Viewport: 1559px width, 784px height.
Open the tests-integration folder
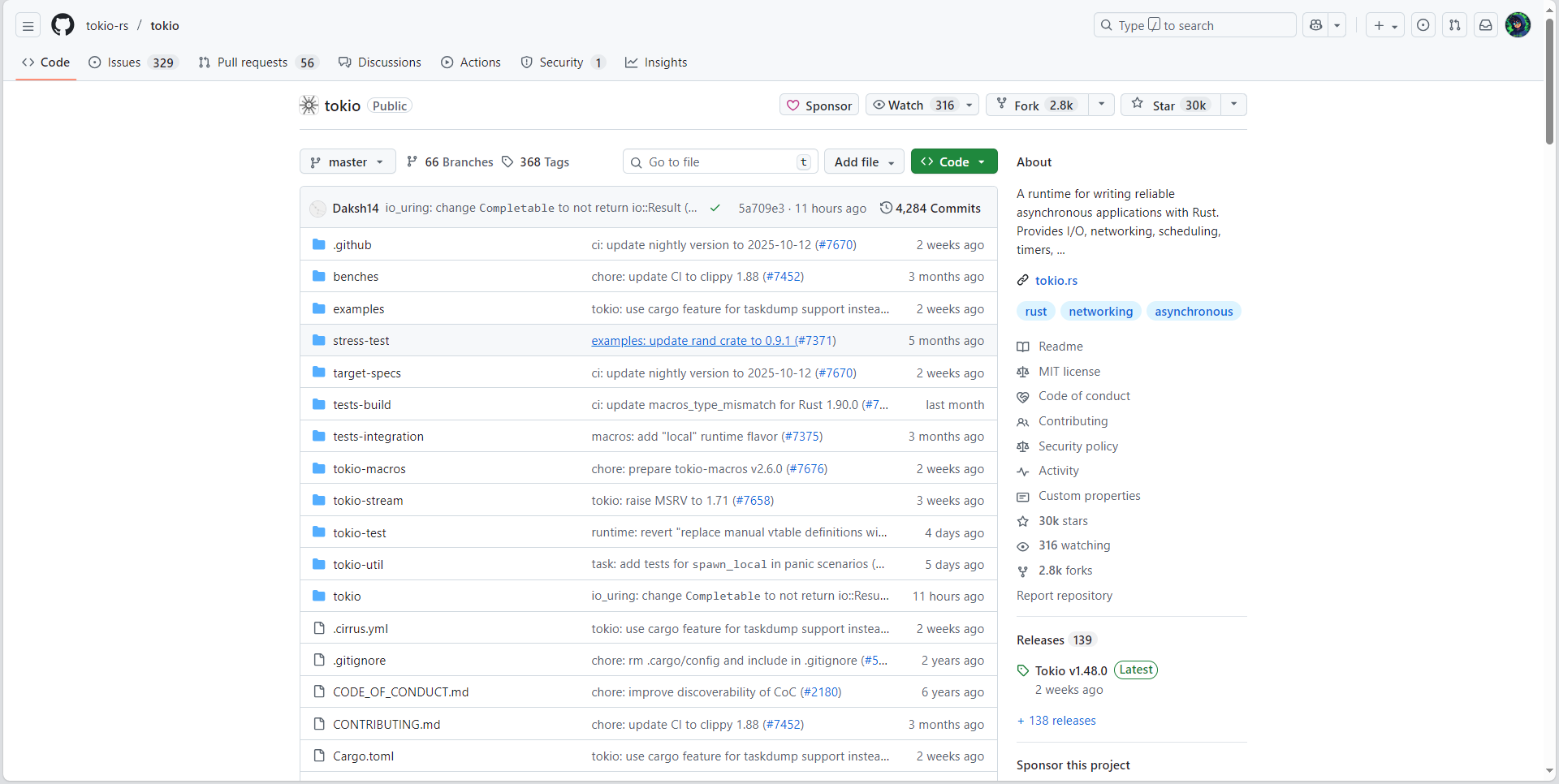(378, 437)
